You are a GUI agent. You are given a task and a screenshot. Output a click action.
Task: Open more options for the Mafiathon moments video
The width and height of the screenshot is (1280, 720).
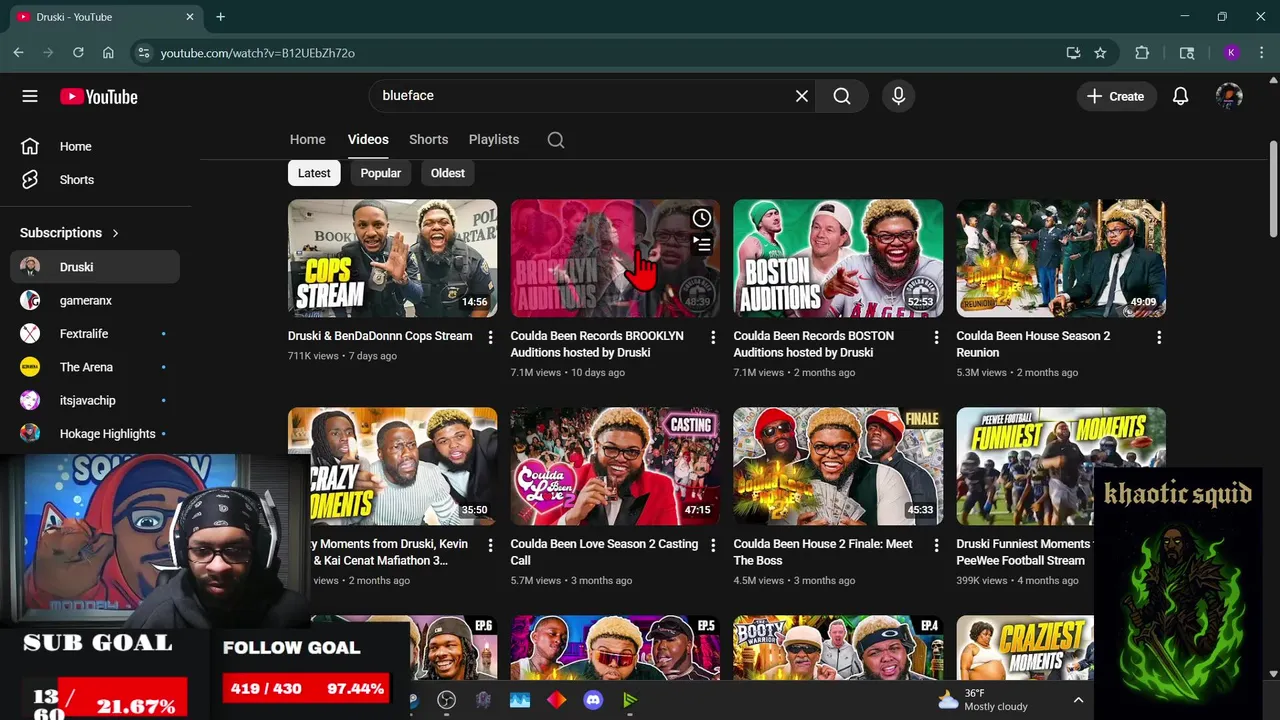(490, 546)
